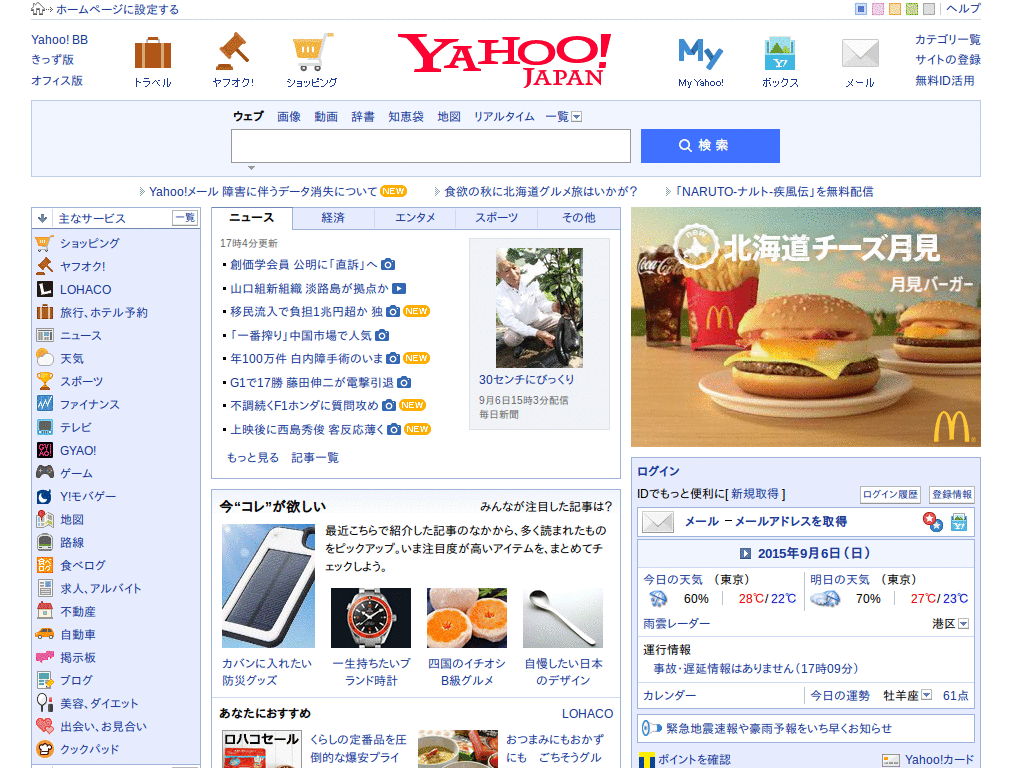Open the 記事一覧 link

pos(315,458)
